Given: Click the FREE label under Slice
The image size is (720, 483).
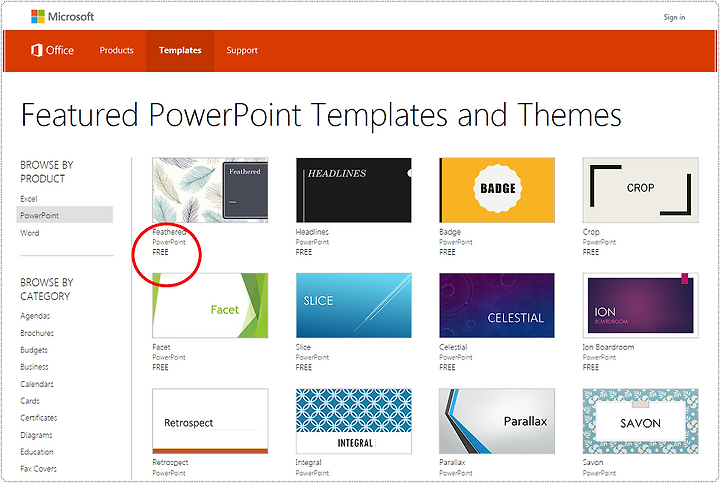Looking at the screenshot, I should 304,367.
